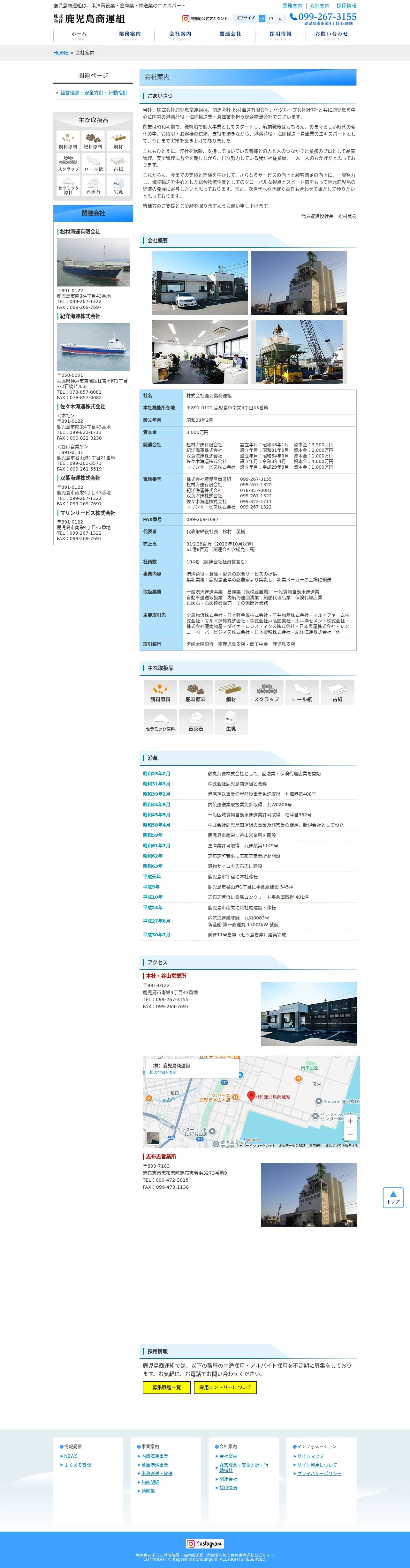Open ホーム in the main navigation

tap(79, 35)
